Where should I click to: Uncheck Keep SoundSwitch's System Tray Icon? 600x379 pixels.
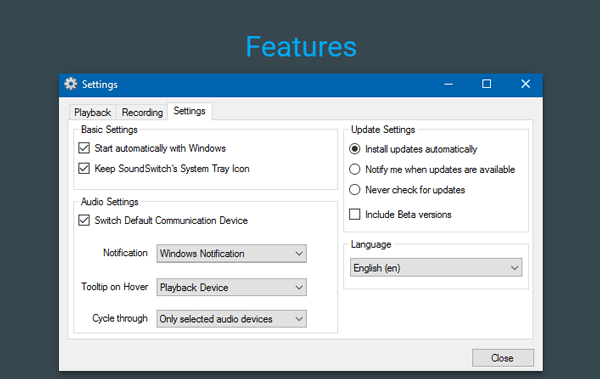point(84,168)
